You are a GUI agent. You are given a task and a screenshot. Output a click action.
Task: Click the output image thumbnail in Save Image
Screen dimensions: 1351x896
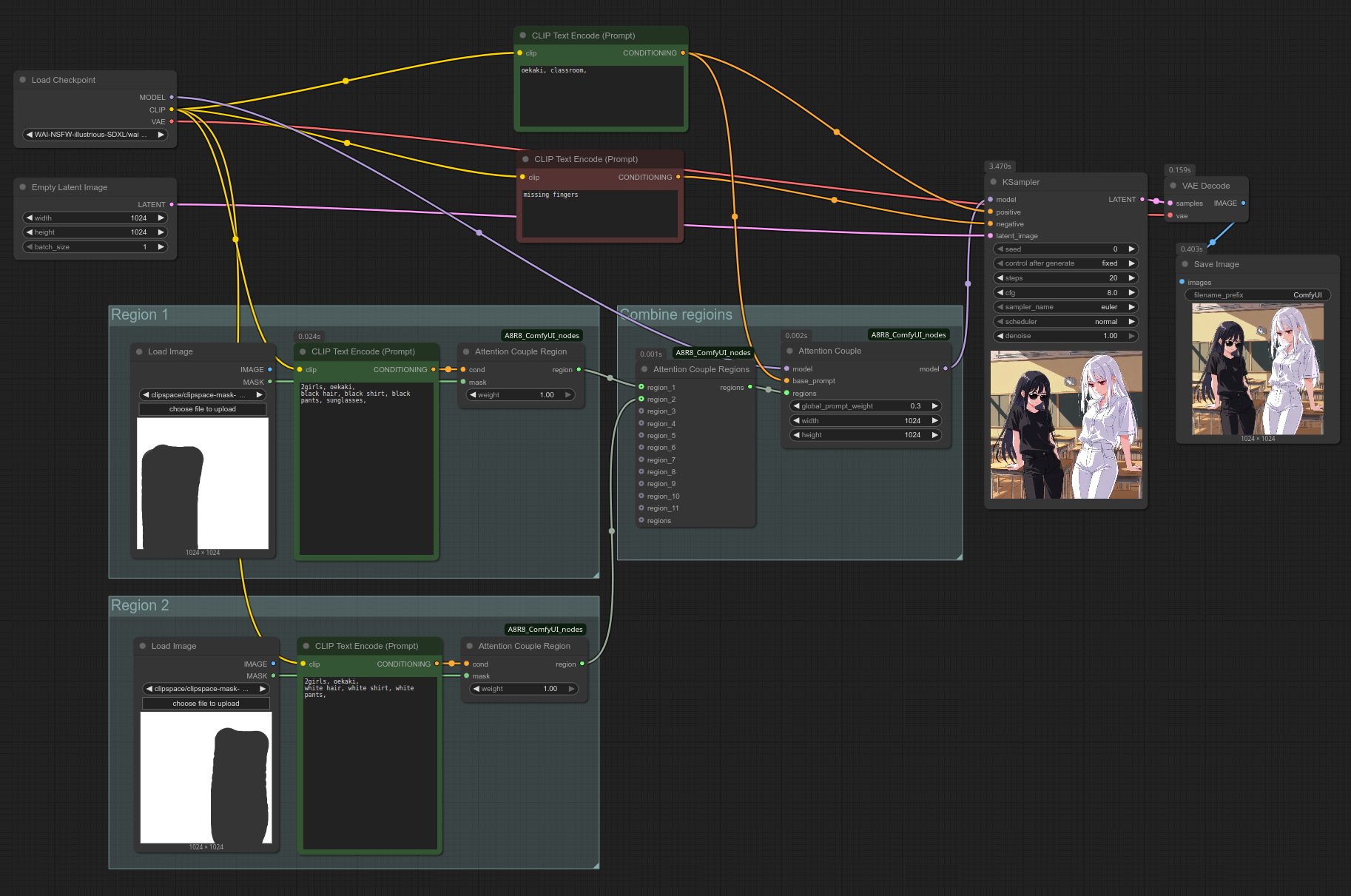(1258, 369)
